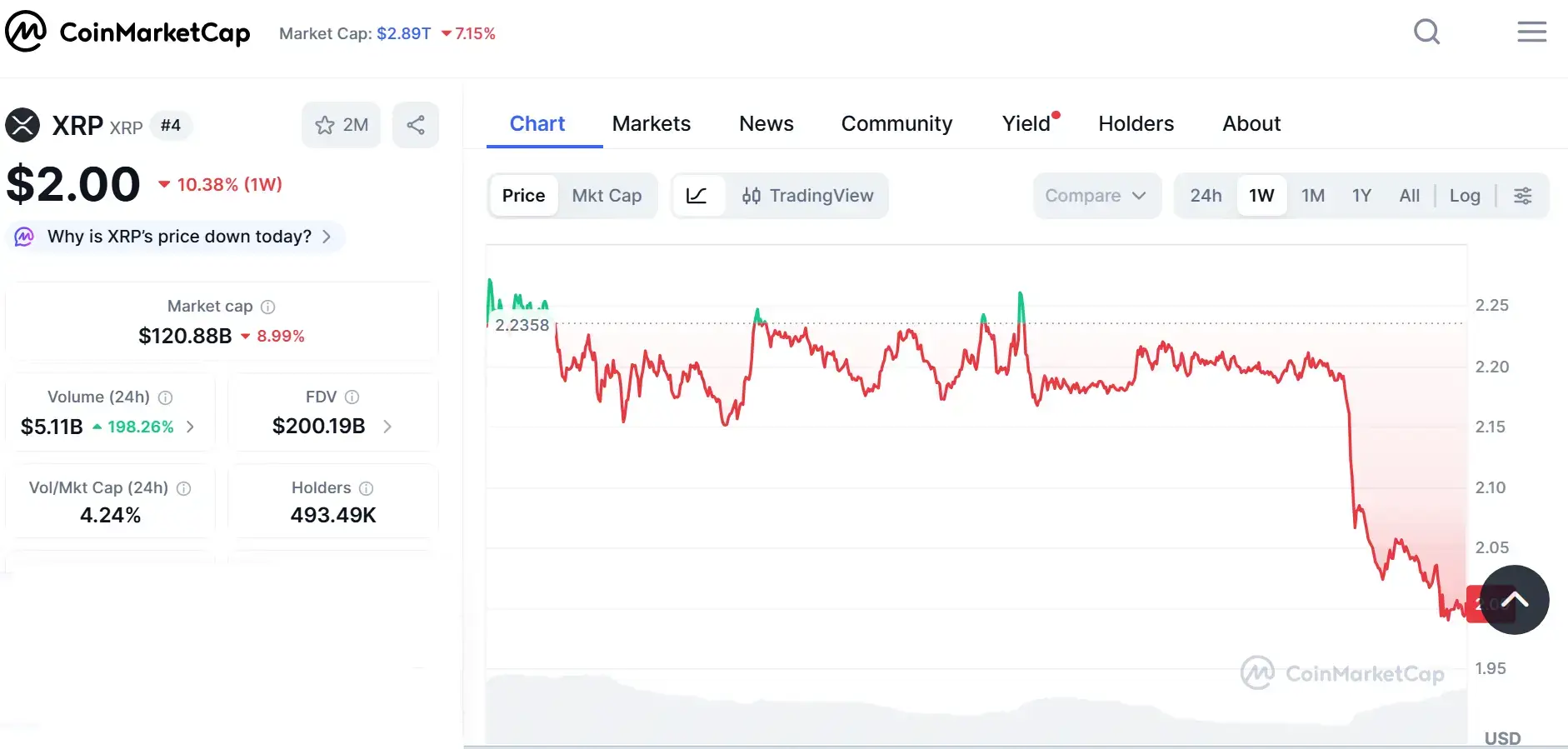Image resolution: width=1568 pixels, height=749 pixels.
Task: Open the Holders tab
Action: click(1136, 124)
